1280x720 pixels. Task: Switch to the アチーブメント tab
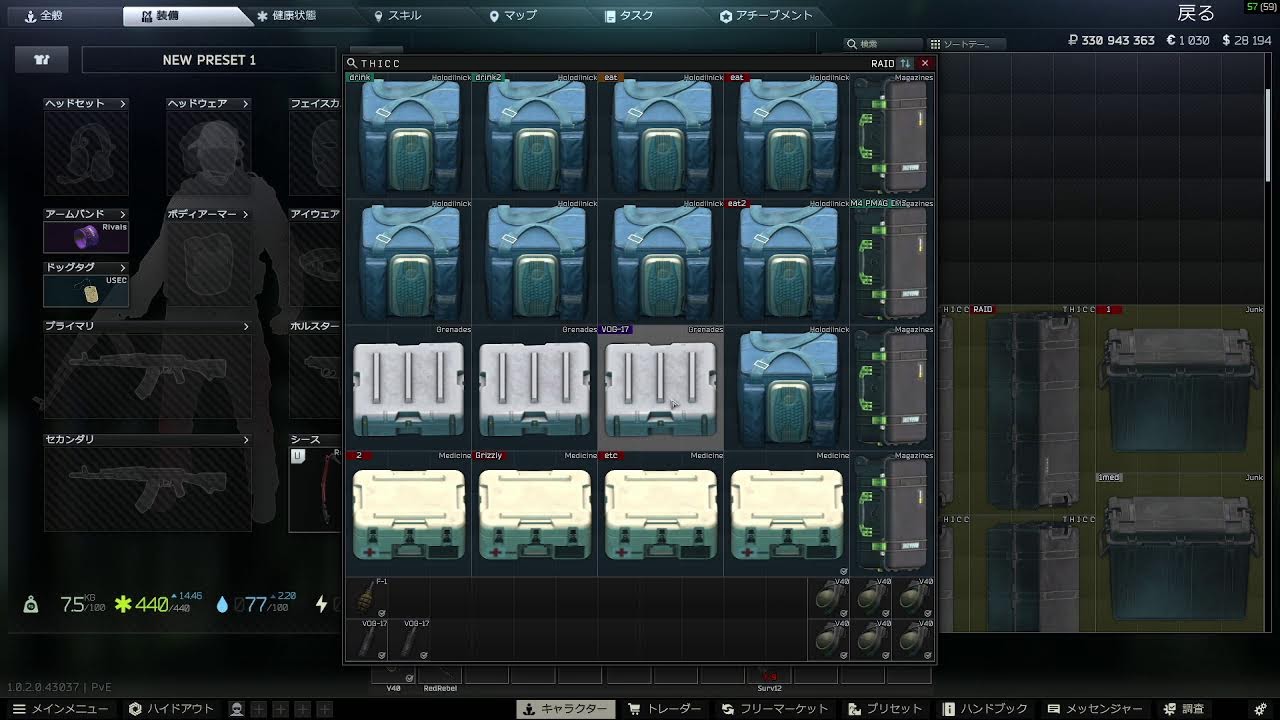coord(767,16)
